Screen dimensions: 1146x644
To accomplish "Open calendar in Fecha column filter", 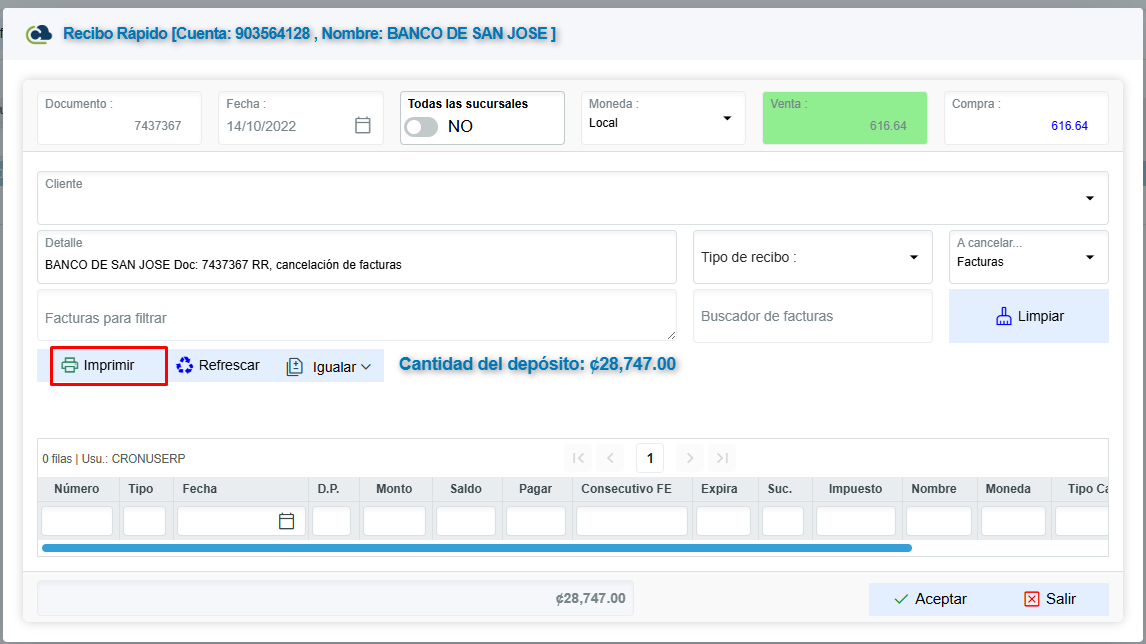I will tap(286, 520).
